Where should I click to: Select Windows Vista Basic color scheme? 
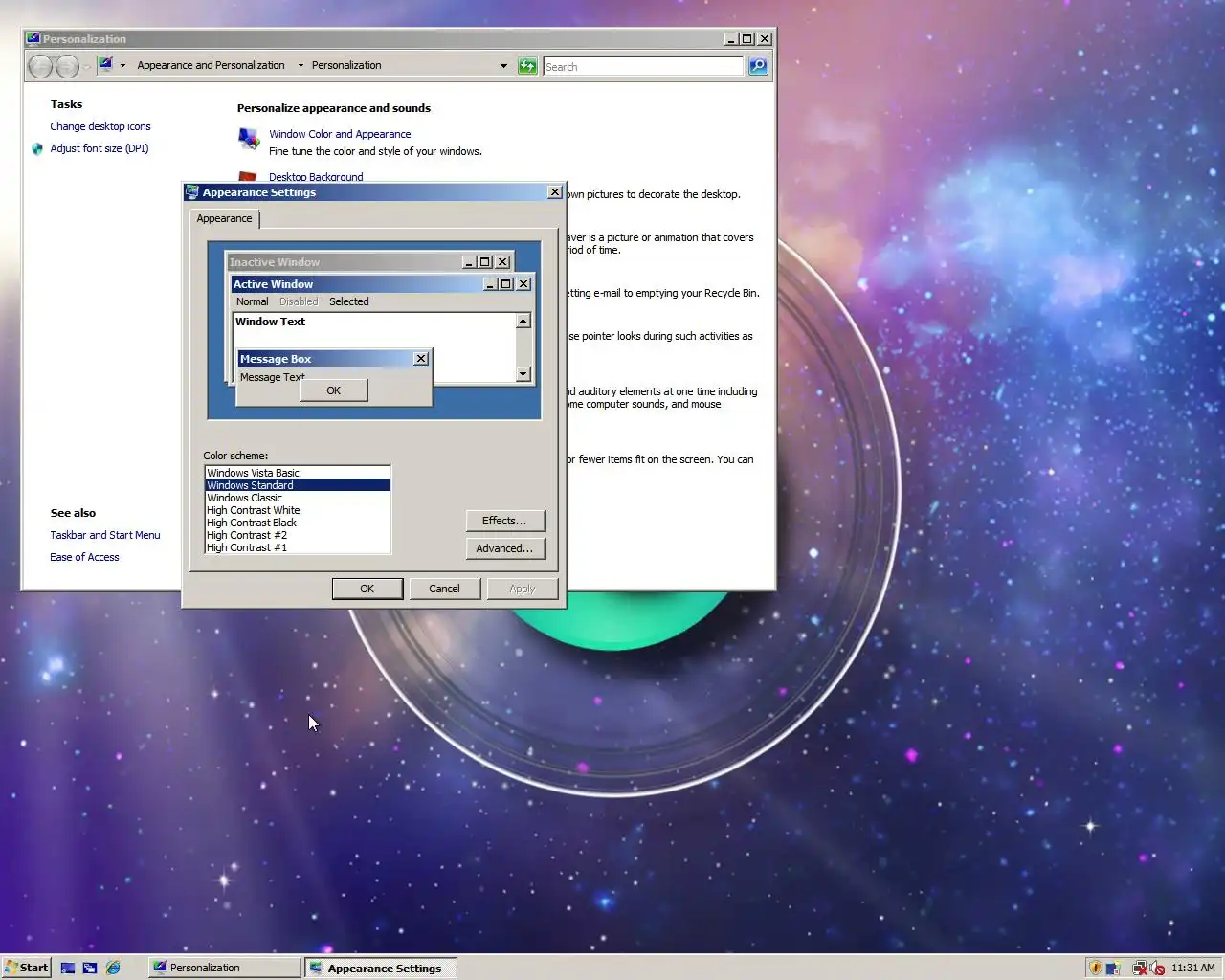tap(298, 473)
